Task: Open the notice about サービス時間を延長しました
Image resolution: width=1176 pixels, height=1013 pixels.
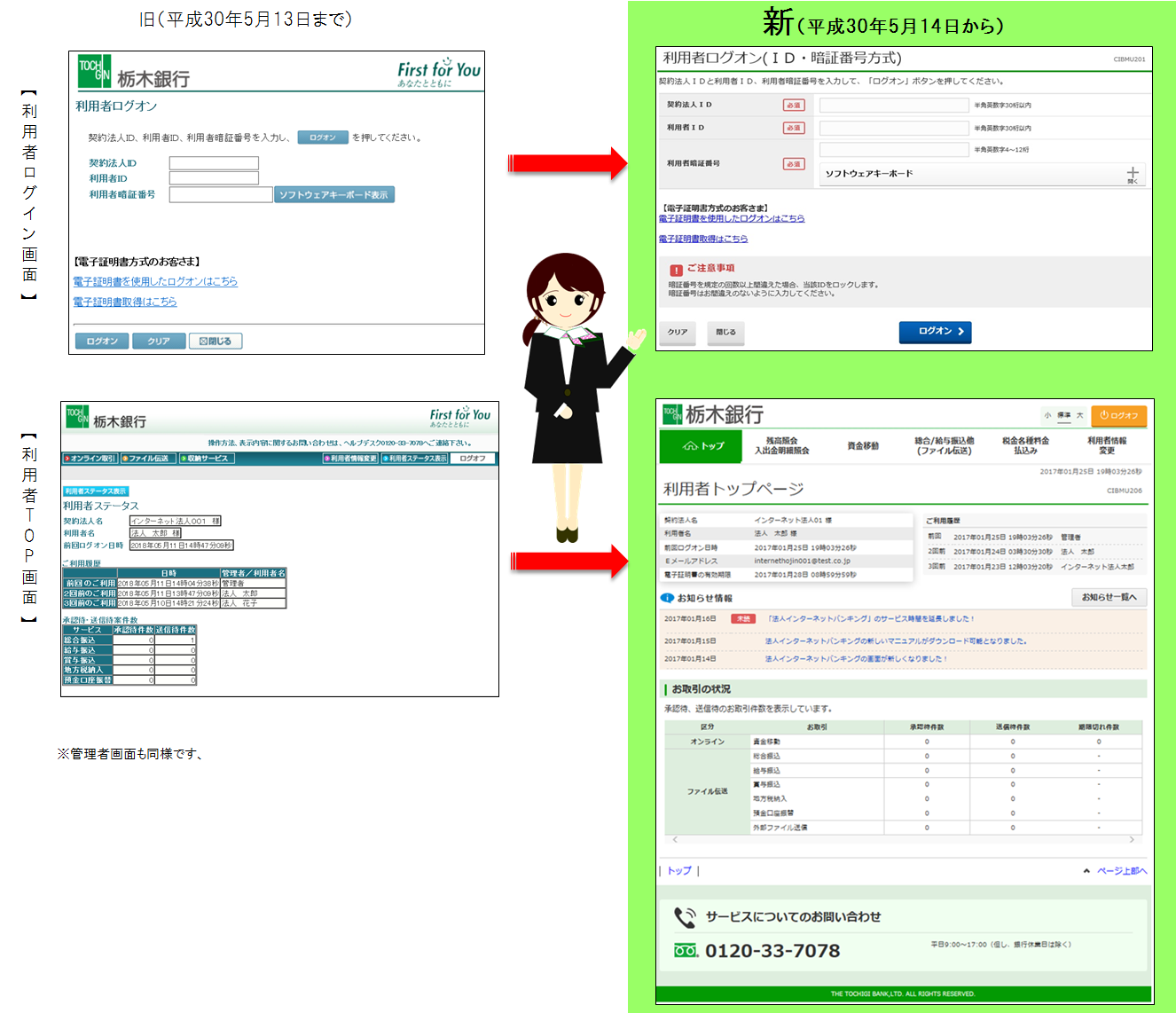Action: coord(872,619)
